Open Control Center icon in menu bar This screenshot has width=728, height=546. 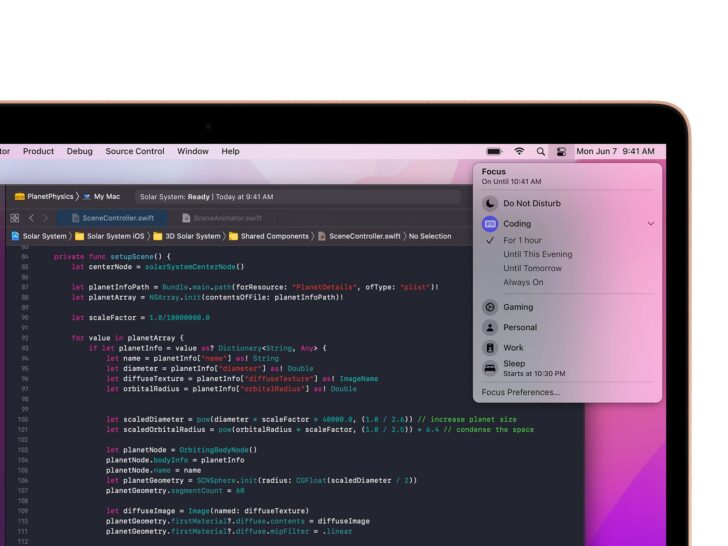(x=561, y=151)
